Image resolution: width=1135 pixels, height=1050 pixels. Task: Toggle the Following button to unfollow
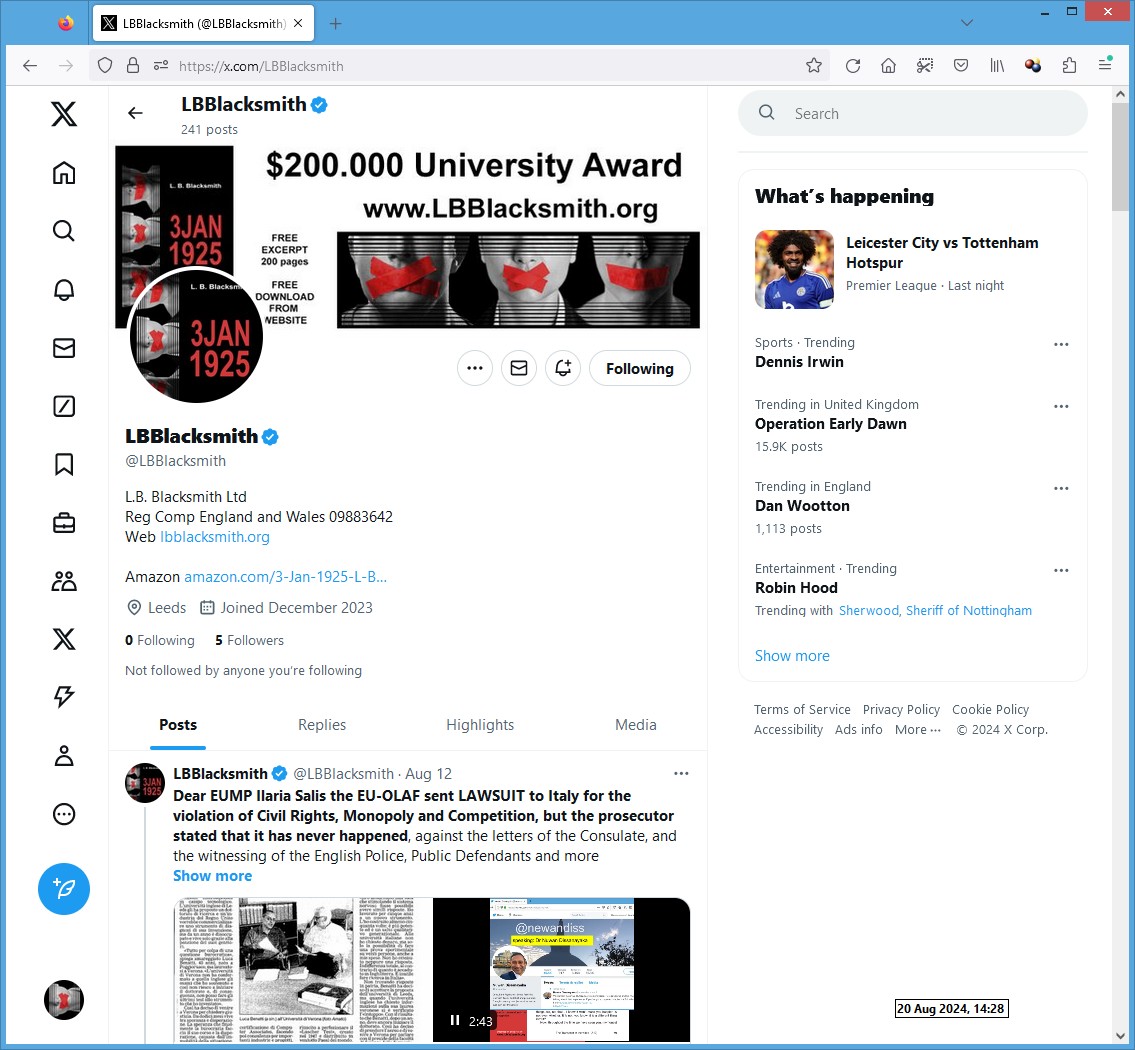coord(639,368)
